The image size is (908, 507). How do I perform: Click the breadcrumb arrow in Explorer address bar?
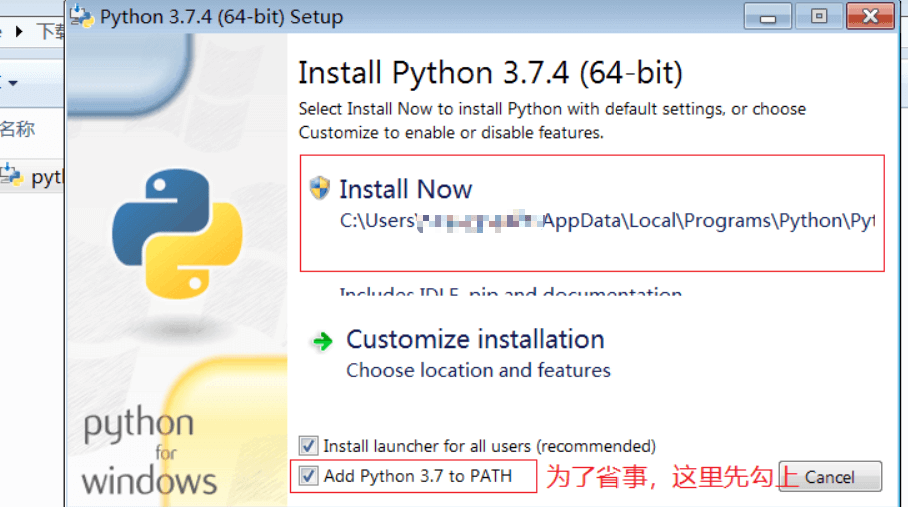pyautogui.click(x=19, y=31)
